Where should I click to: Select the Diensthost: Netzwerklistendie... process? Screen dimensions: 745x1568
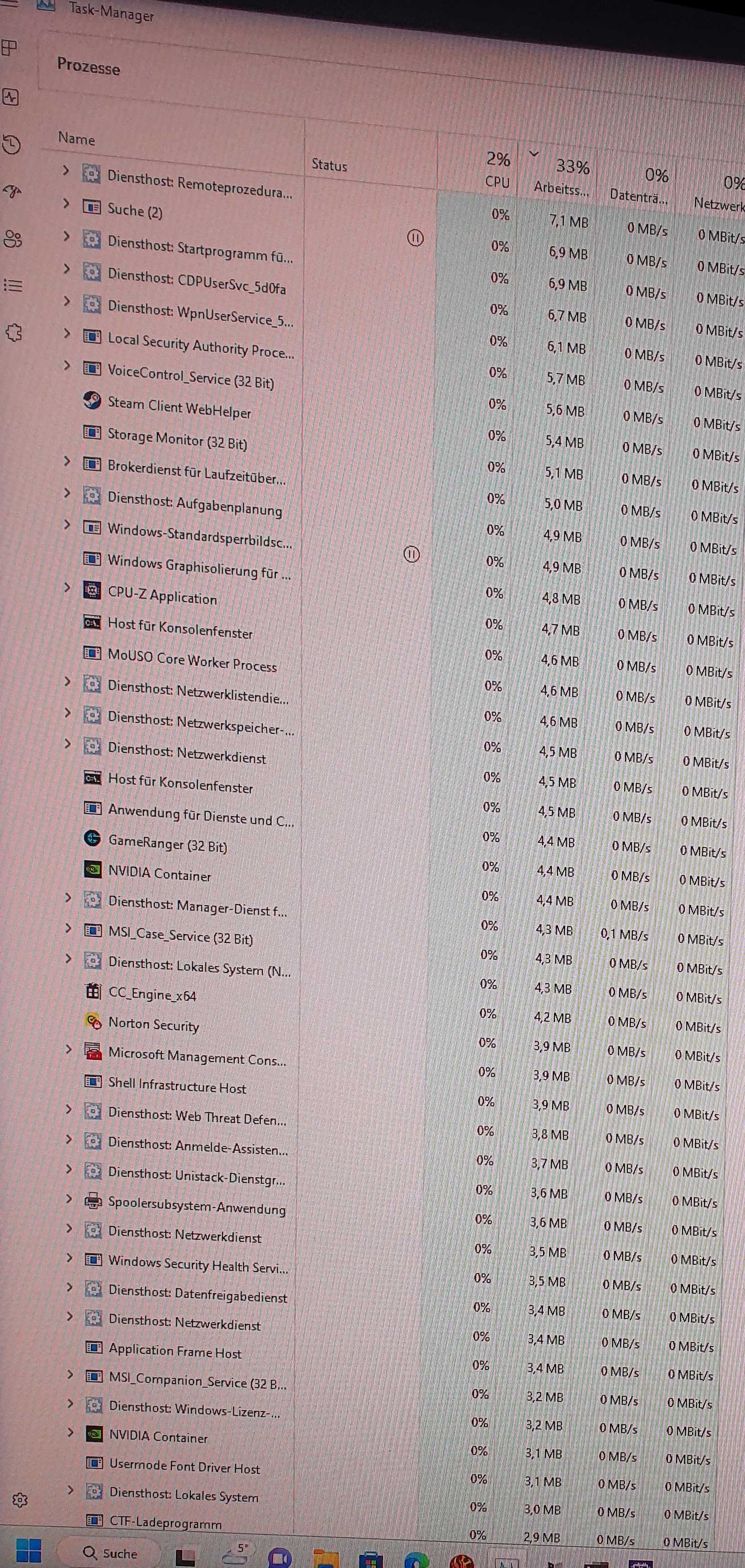198,692
